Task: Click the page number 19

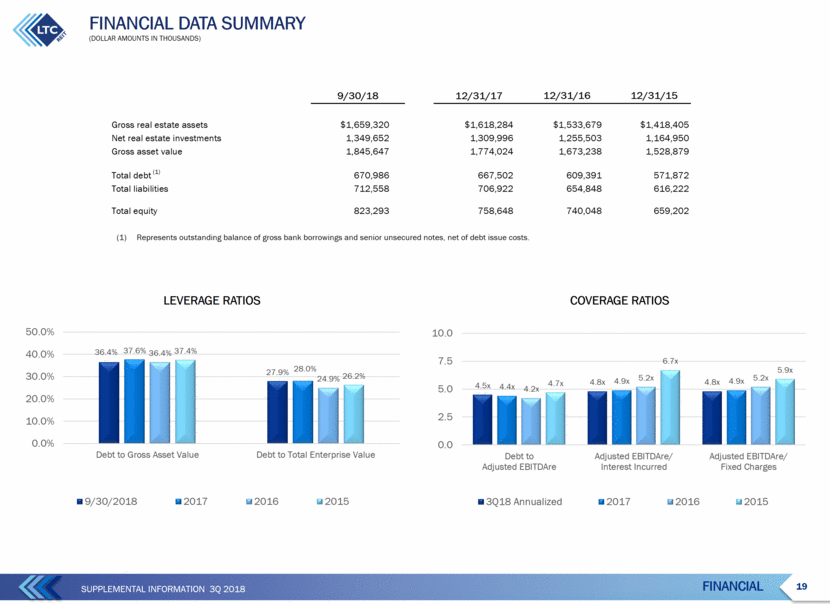Action: click(x=801, y=587)
